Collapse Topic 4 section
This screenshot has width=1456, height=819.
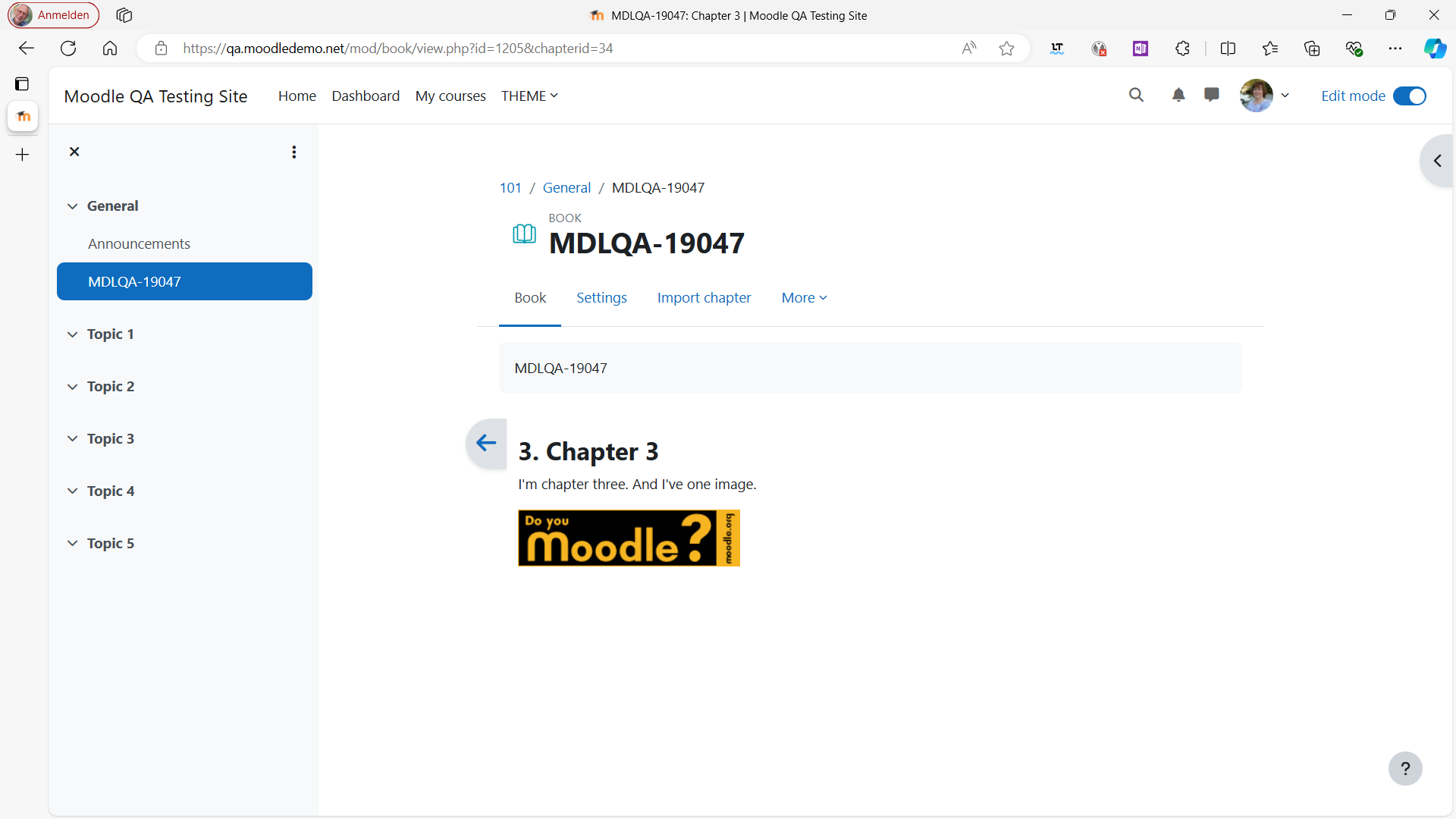[72, 491]
